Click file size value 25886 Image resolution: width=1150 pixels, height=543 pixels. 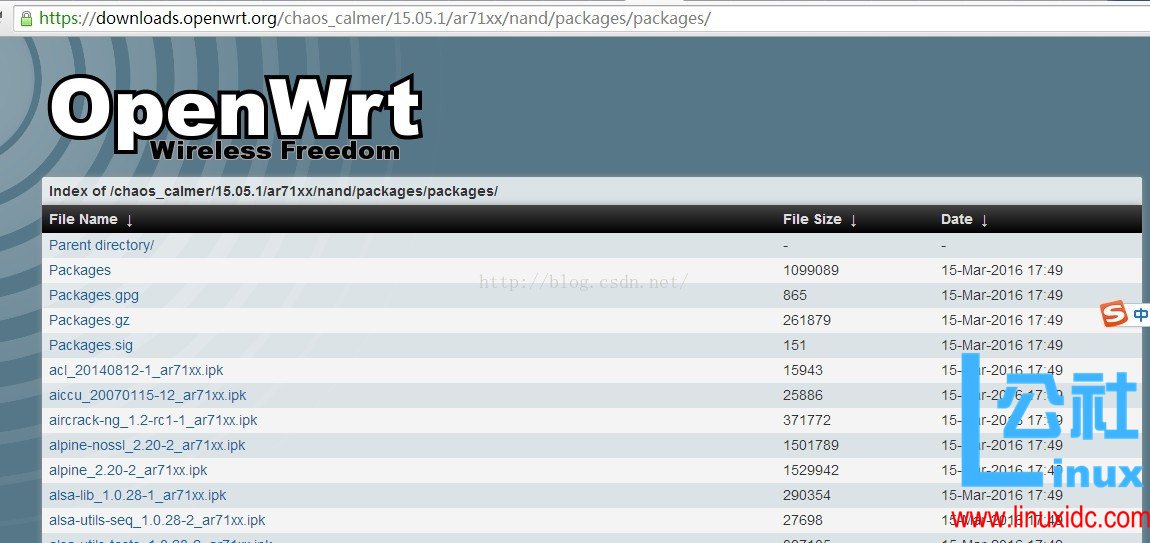[x=802, y=395]
